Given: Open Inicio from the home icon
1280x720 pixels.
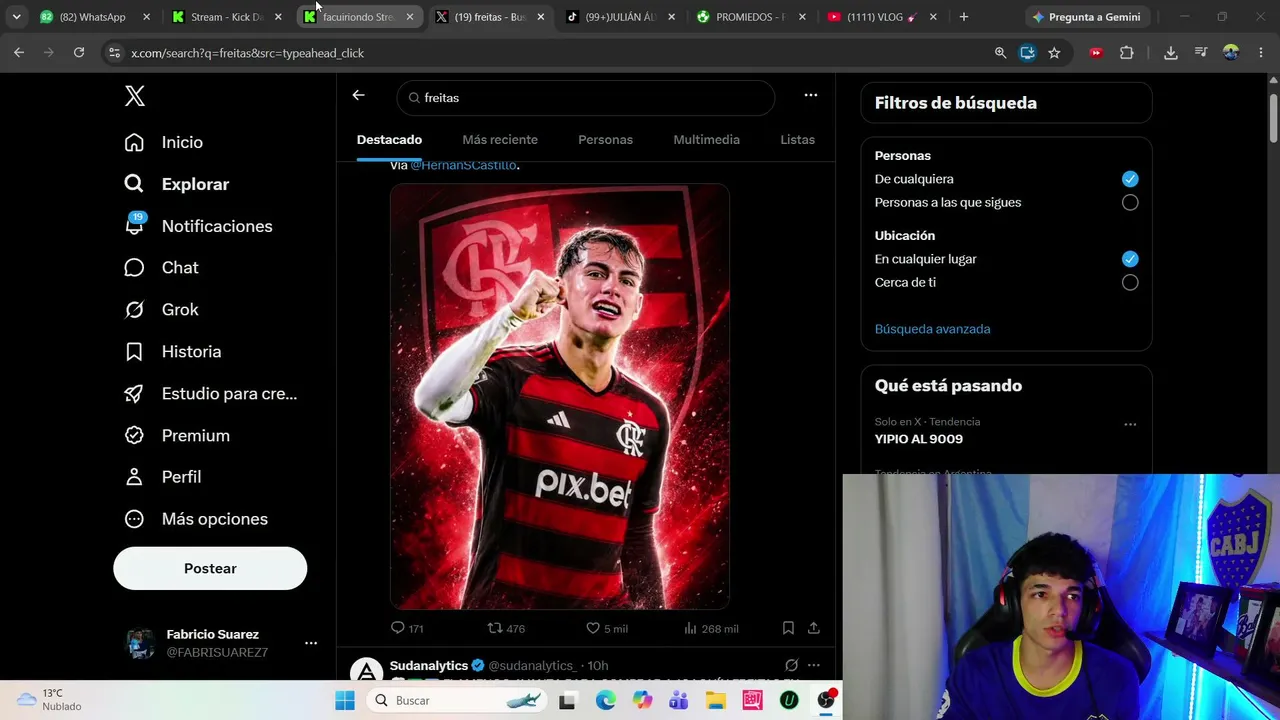Looking at the screenshot, I should tap(134, 142).
